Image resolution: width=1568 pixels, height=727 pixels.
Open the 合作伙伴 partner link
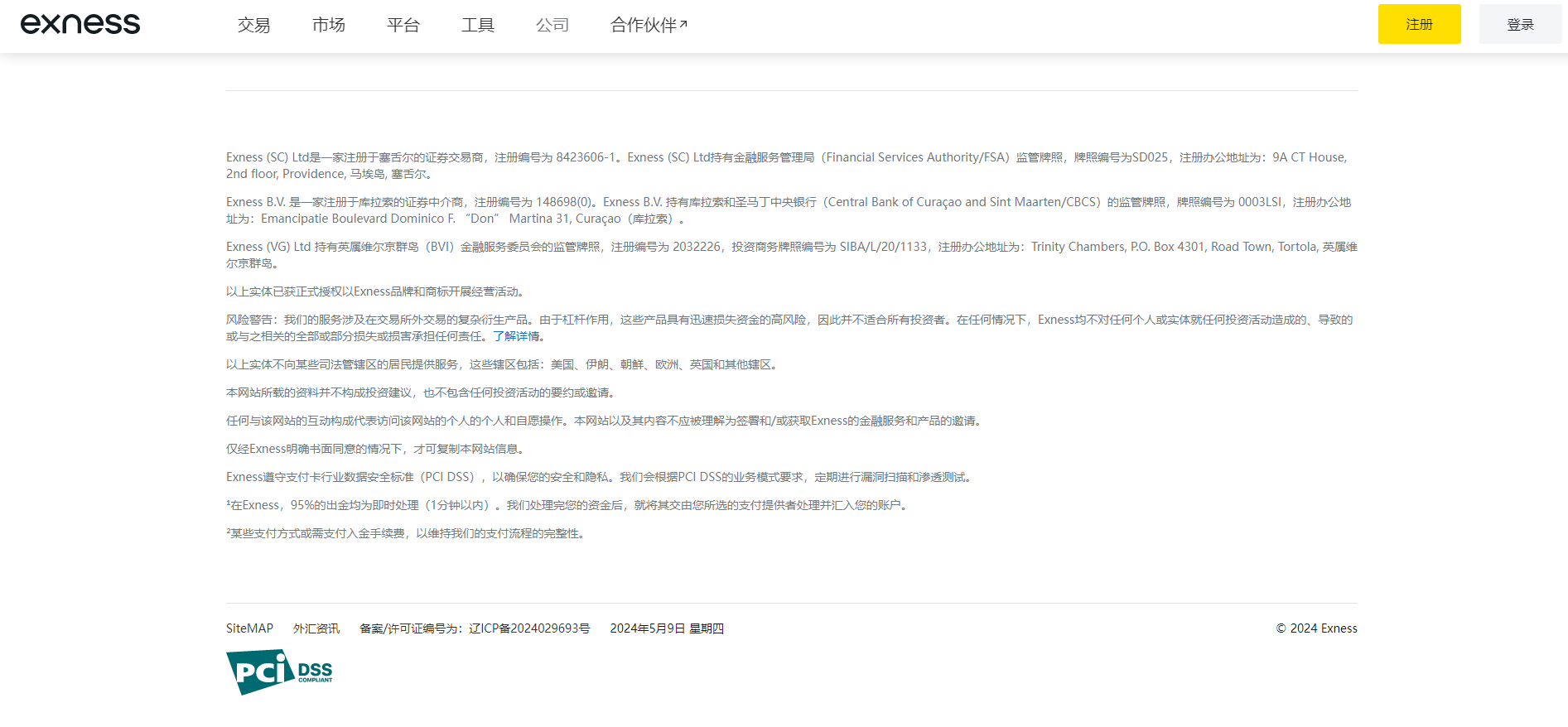(643, 25)
